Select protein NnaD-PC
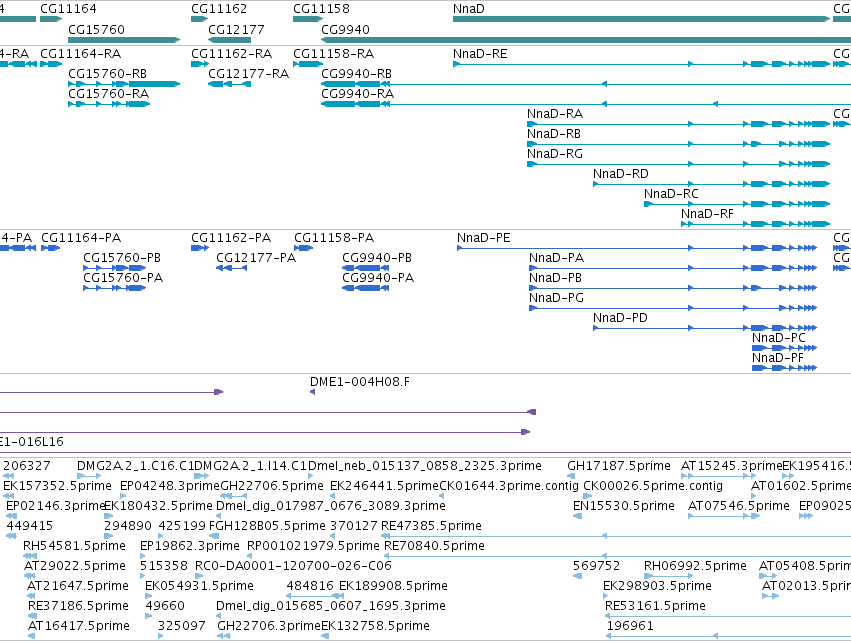The width and height of the screenshot is (851, 641). coord(784,348)
